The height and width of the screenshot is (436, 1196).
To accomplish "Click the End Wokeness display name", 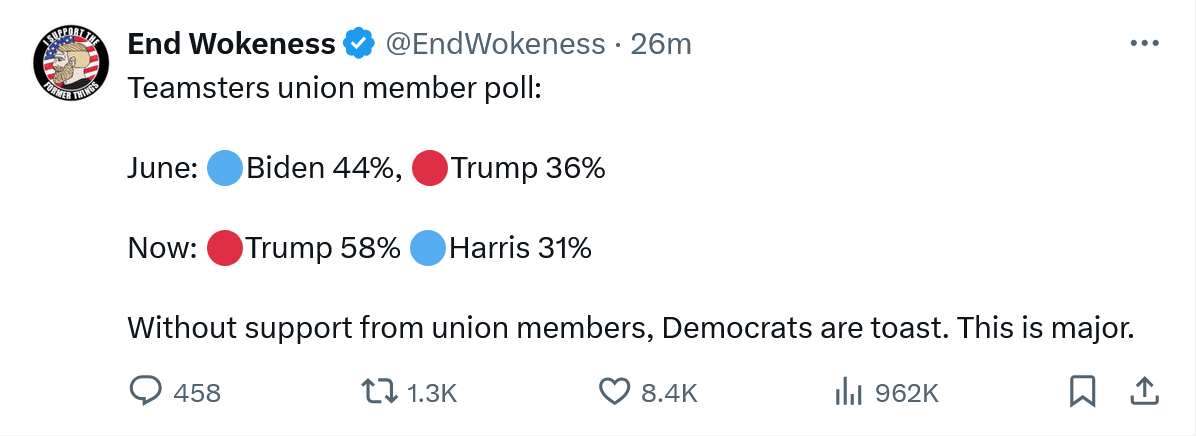I will coord(232,44).
